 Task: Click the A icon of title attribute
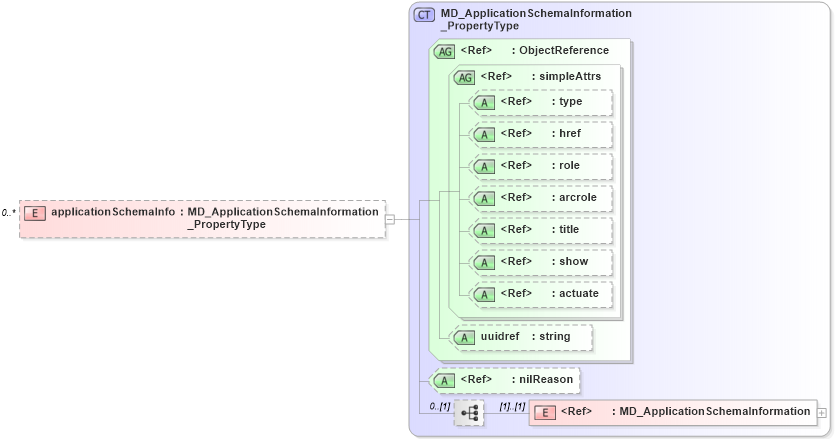point(484,231)
